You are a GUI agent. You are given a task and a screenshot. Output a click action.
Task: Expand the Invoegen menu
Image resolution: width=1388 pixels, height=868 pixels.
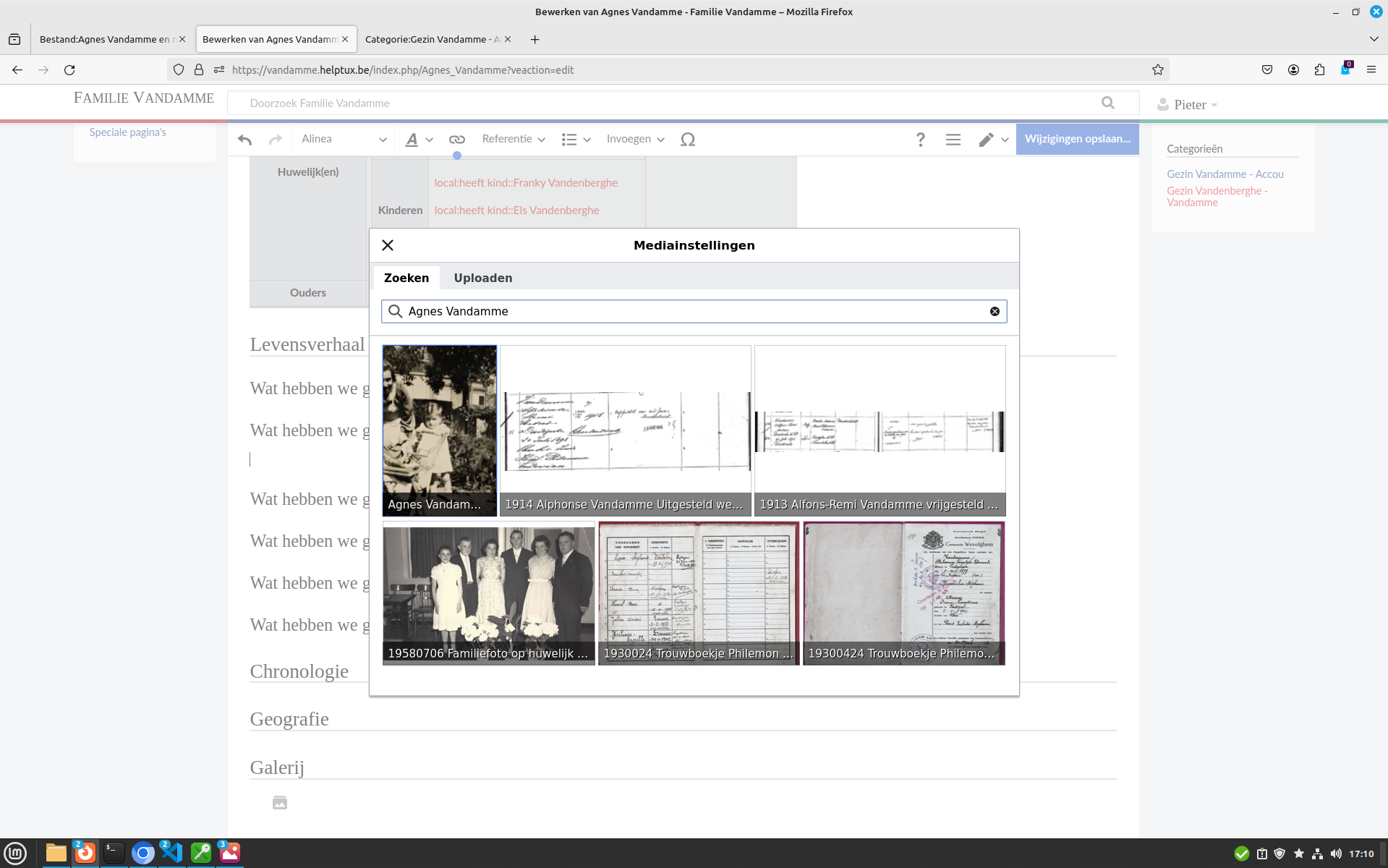[634, 140]
